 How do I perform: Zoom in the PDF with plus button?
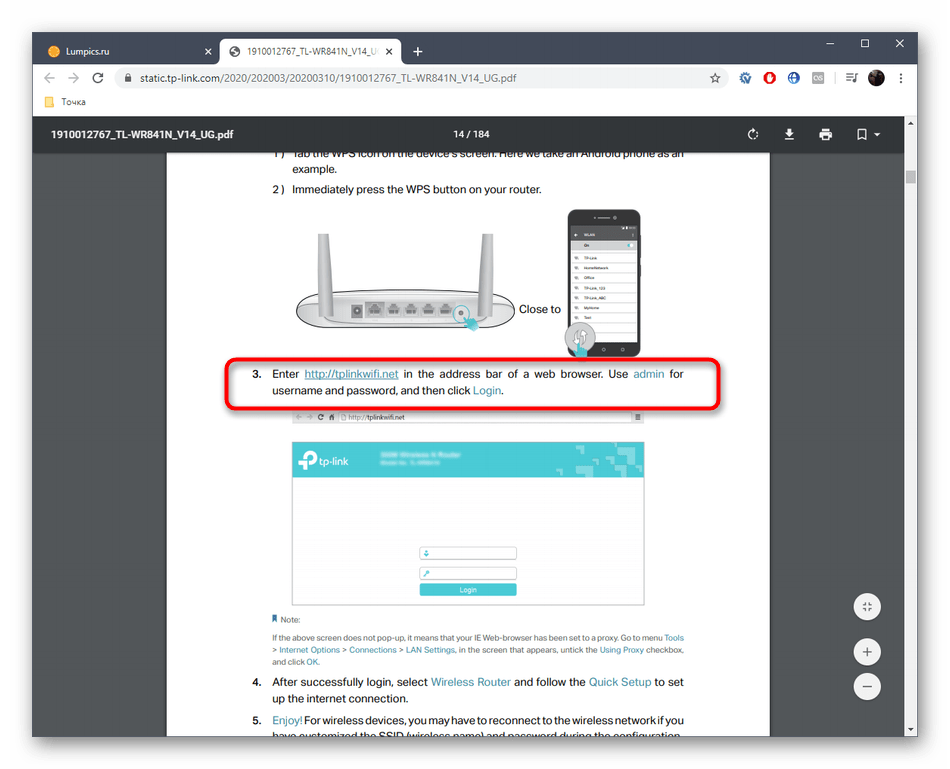click(x=867, y=652)
